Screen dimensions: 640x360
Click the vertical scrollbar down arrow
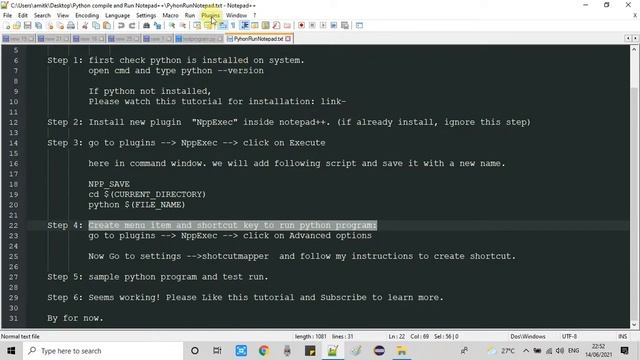point(634,325)
